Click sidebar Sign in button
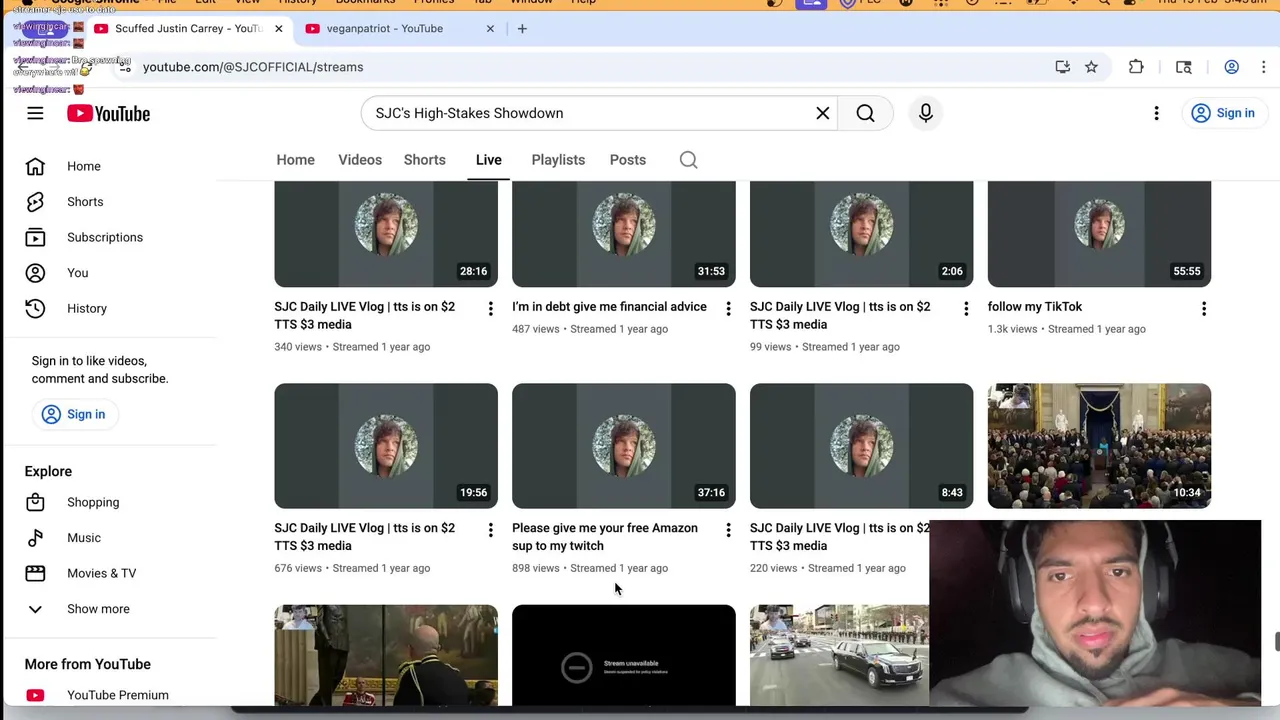 [74, 414]
